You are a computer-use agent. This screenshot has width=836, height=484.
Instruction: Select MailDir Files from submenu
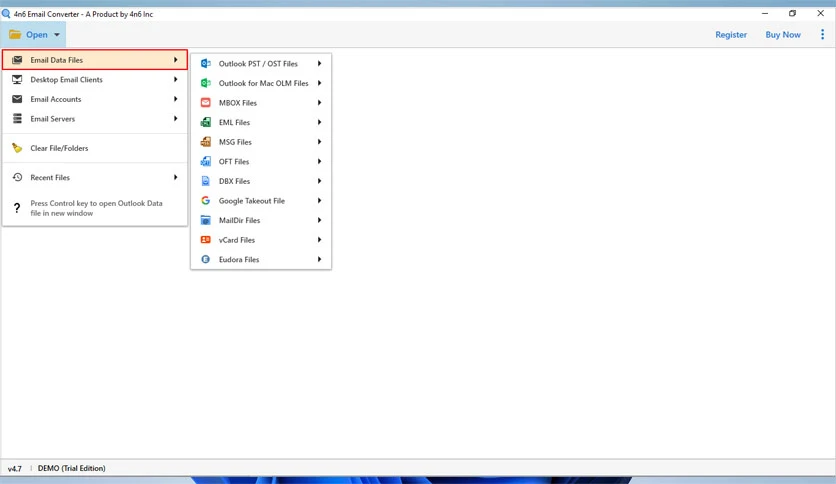click(261, 220)
